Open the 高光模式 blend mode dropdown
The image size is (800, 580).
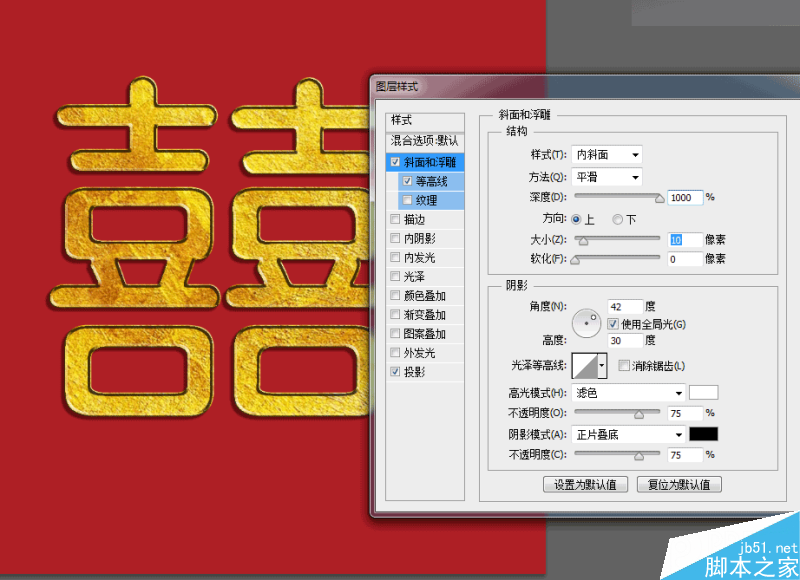click(x=627, y=392)
